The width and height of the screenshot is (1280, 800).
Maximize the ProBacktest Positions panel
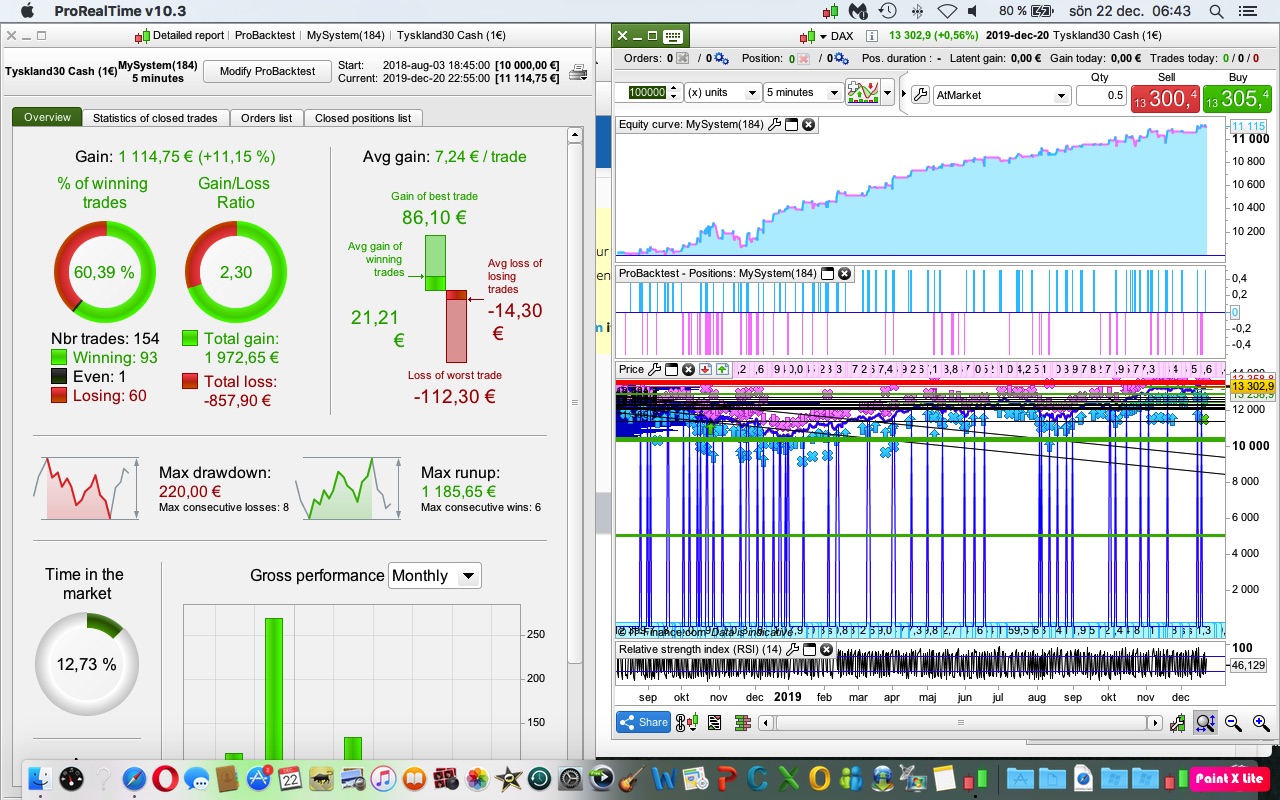tap(827, 273)
